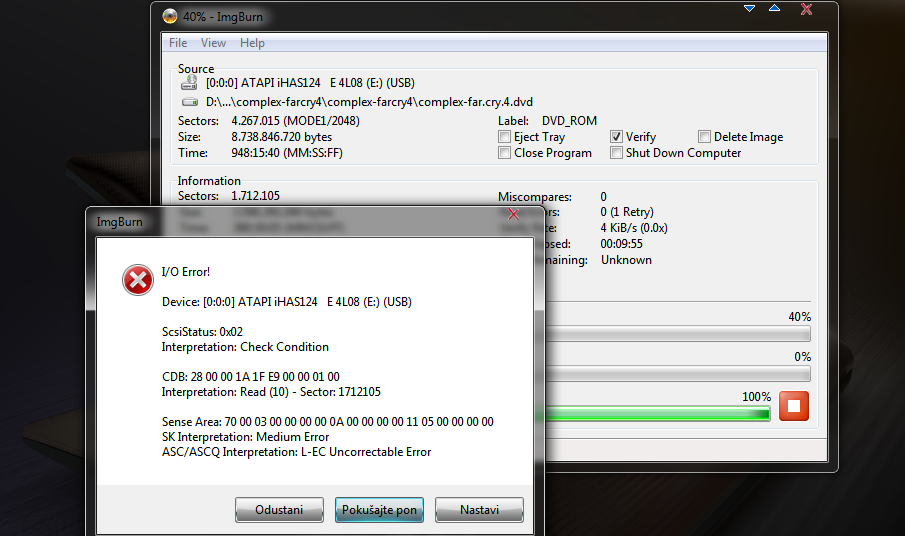Viewport: 905px width, 536px height.
Task: Click the 'Read (10) - Sector: 1712105' line
Action: tap(271, 392)
